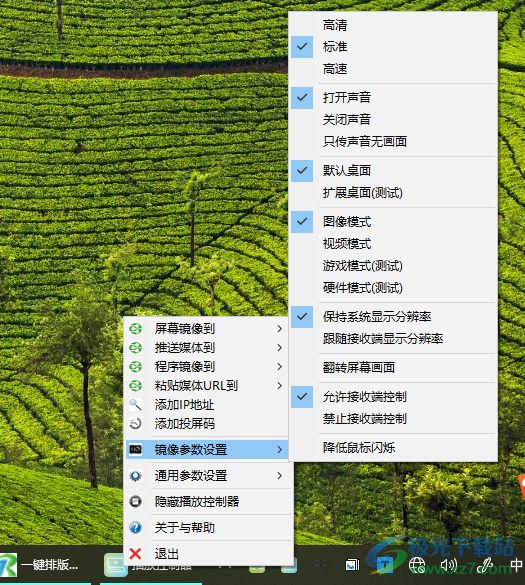This screenshot has height=585, width=525.
Task: Click green sync icon beside 推送媒体到
Action: coord(135,348)
